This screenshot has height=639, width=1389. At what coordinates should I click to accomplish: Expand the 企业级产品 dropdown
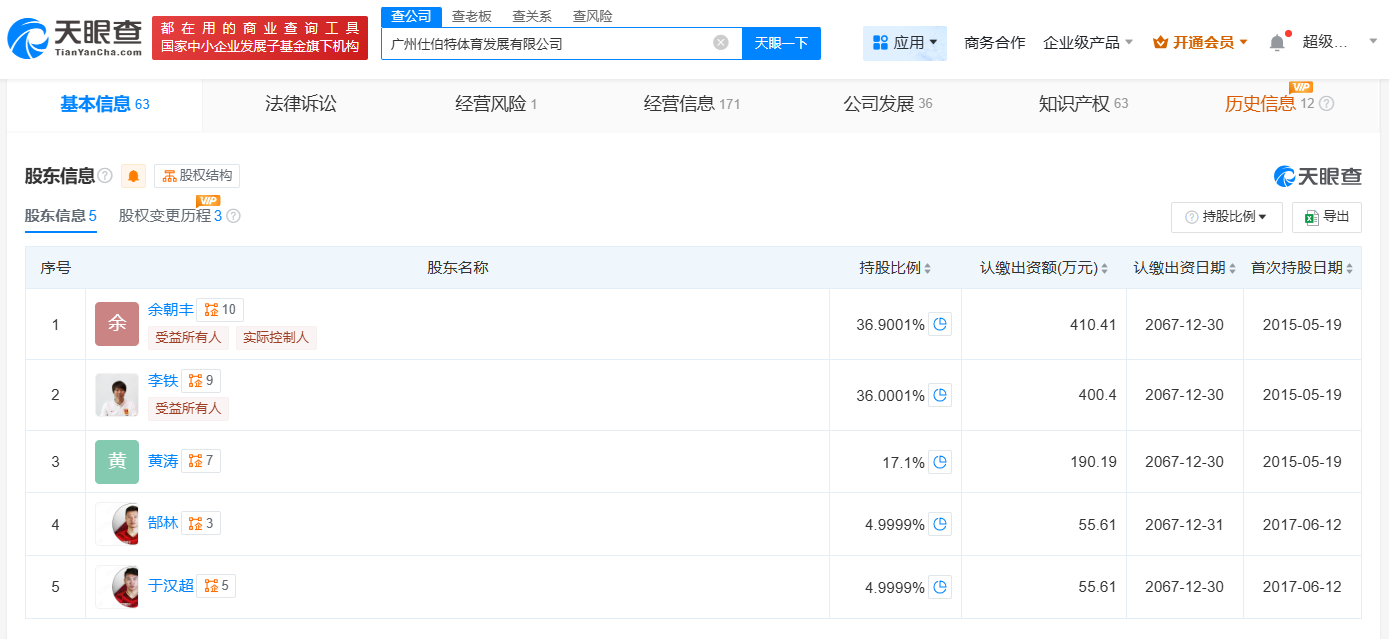[1088, 43]
